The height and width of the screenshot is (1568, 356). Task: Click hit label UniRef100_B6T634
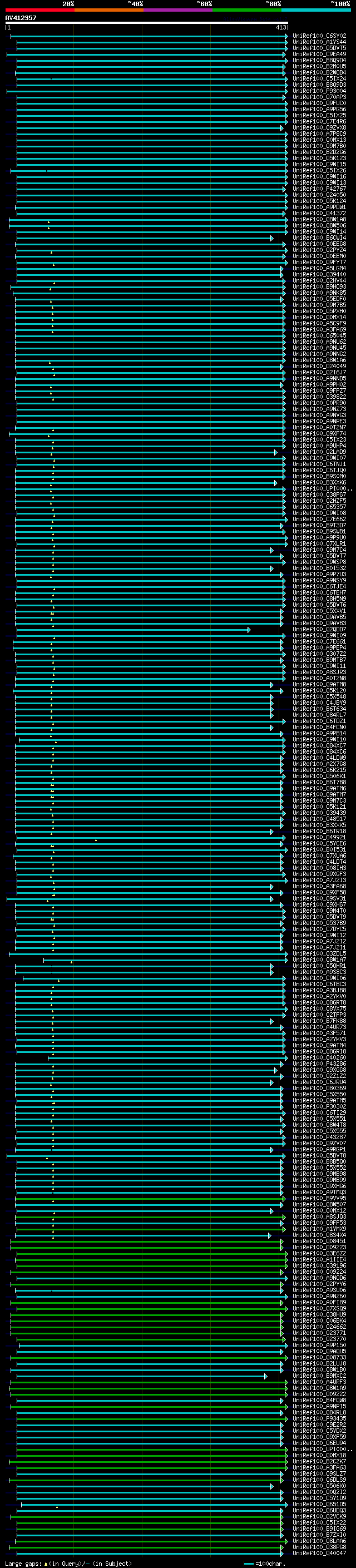tap(319, 709)
